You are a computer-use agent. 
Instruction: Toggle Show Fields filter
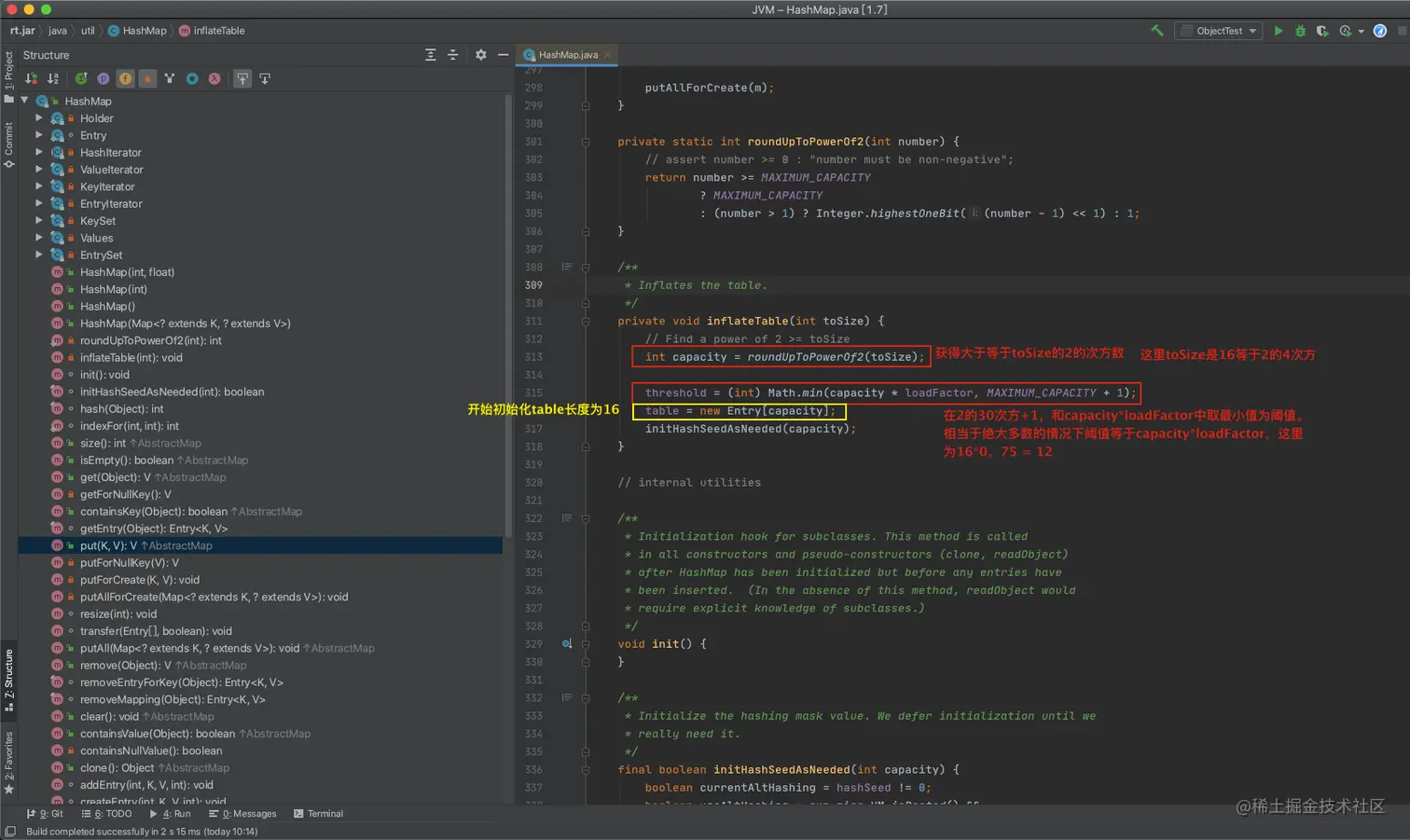click(125, 78)
